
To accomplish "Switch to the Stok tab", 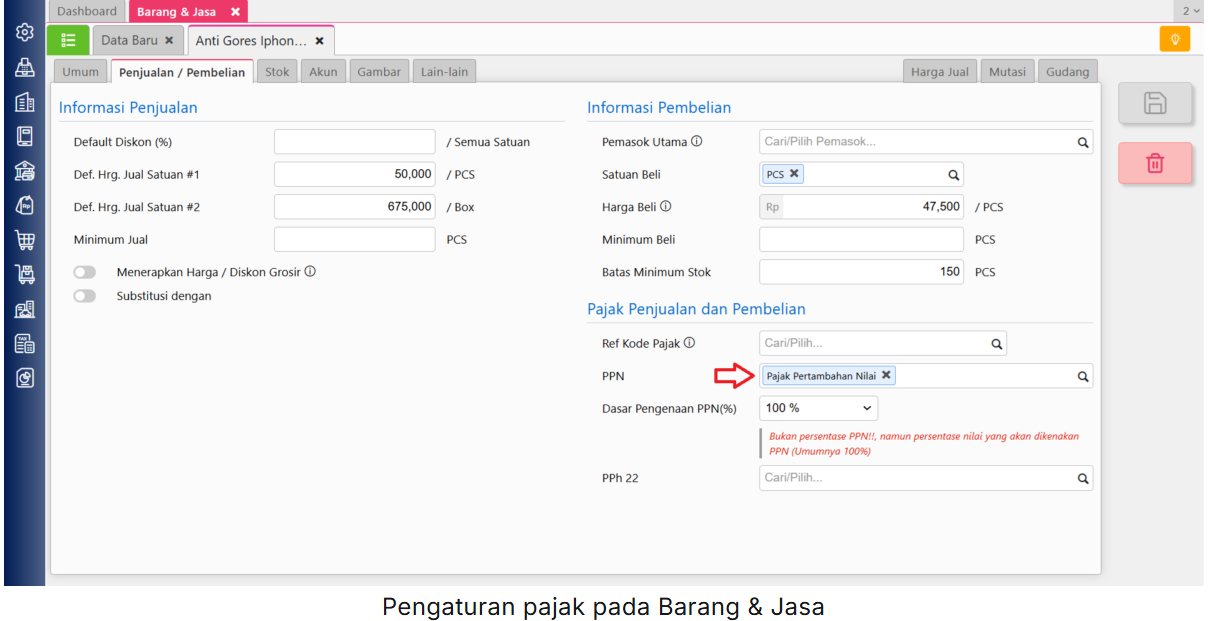I will tap(277, 72).
